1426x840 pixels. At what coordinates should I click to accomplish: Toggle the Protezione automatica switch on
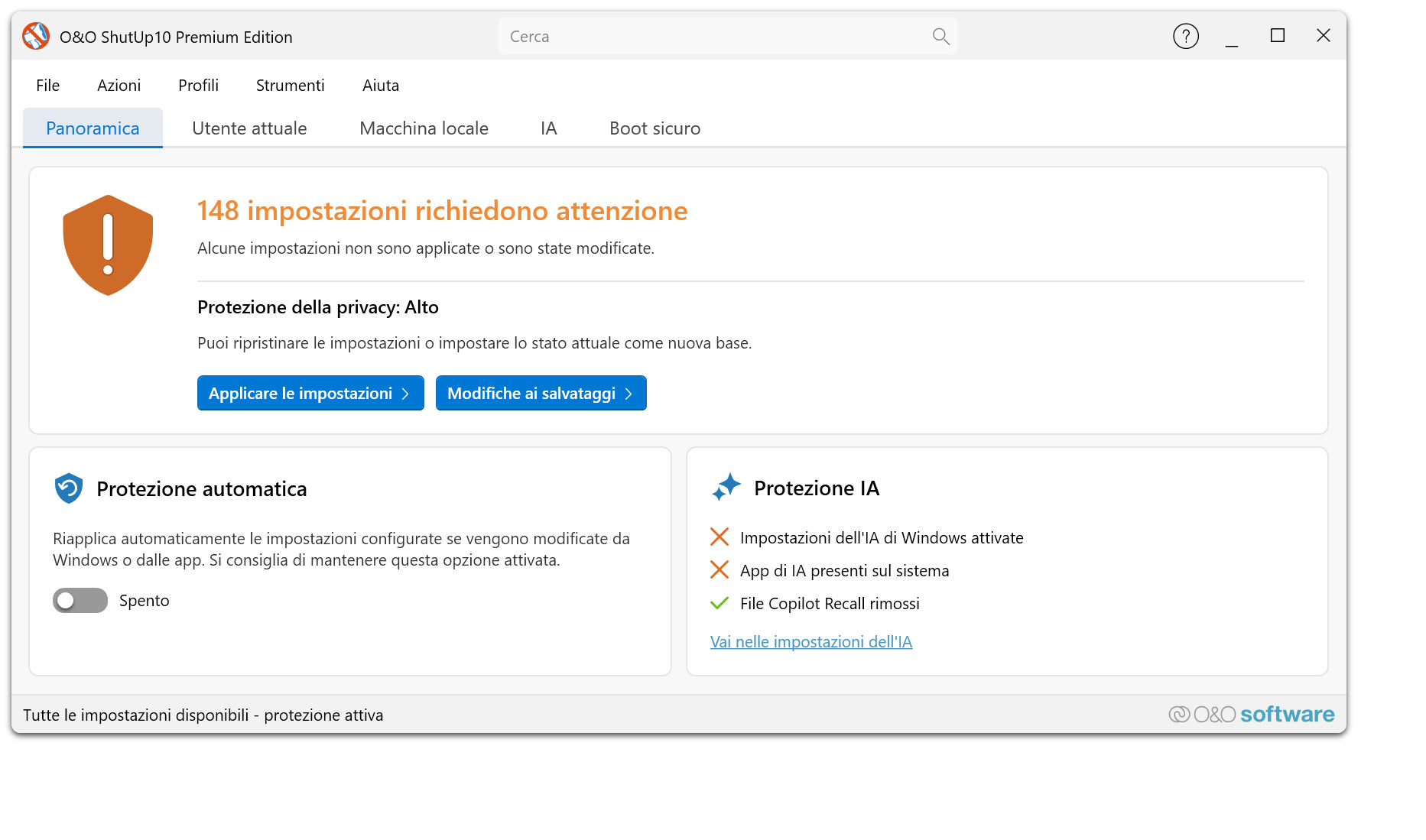[x=80, y=601]
